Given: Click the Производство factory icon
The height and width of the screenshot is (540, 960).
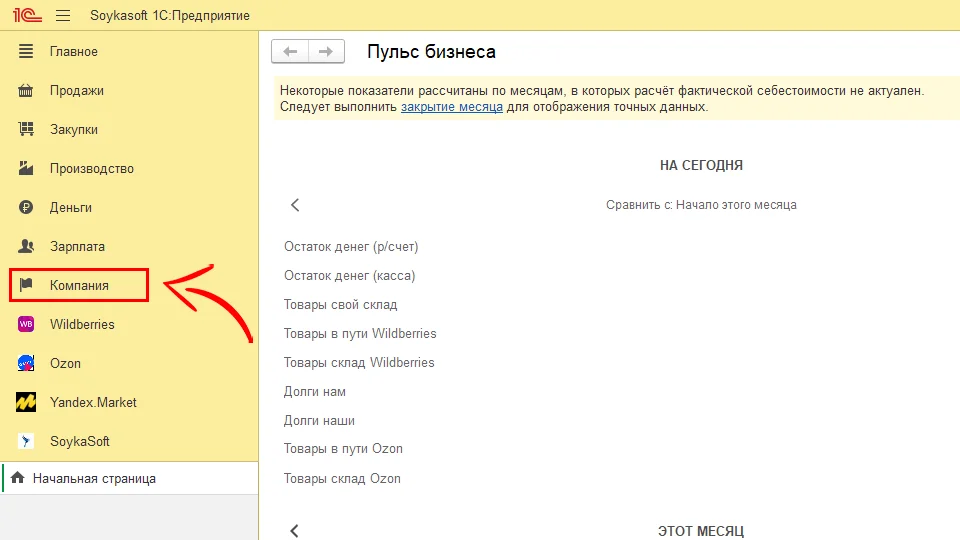Looking at the screenshot, I should 27,169.
